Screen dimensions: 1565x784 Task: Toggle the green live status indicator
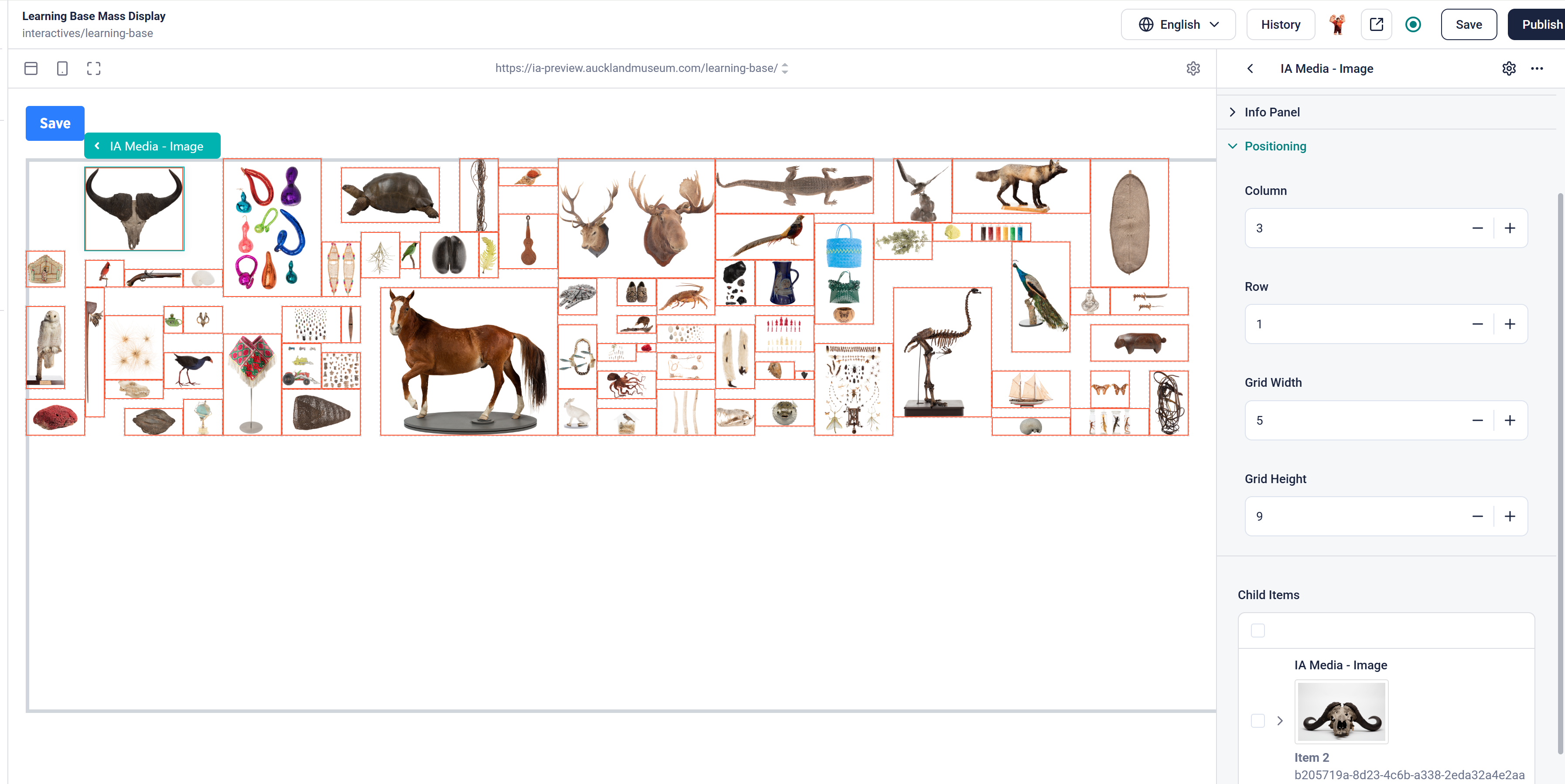pos(1413,24)
